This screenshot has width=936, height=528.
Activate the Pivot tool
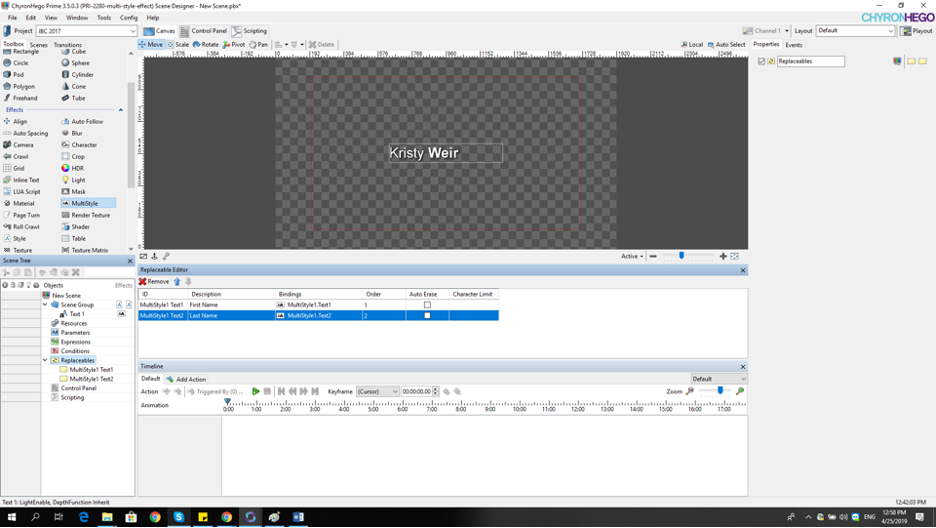point(234,45)
